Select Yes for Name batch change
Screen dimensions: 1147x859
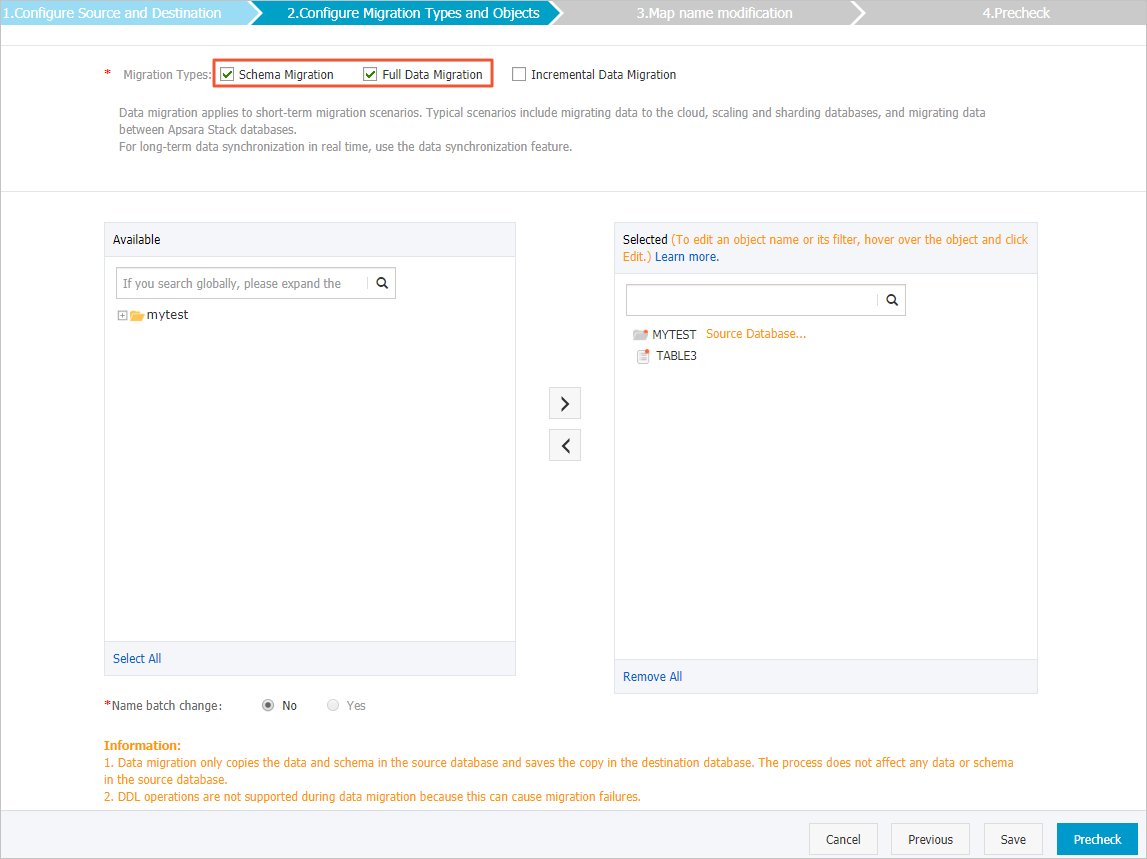(x=331, y=705)
